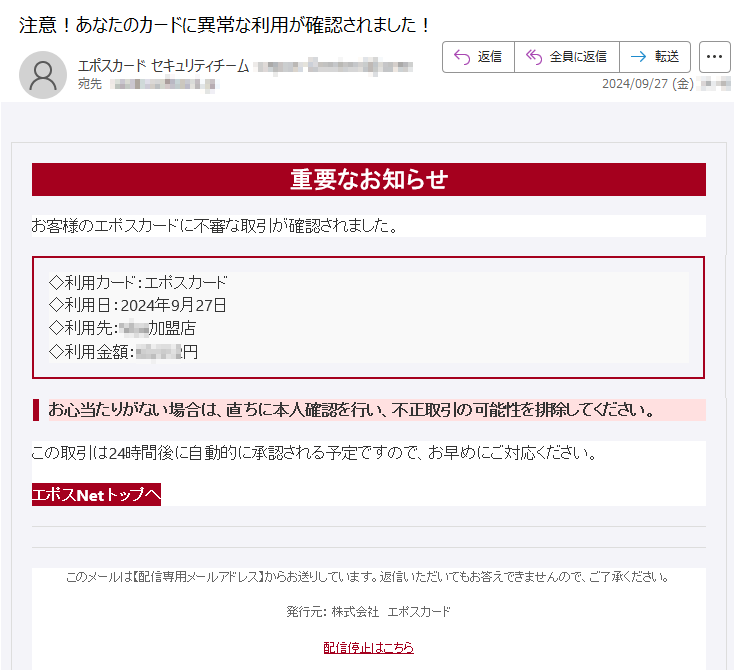This screenshot has height=670, width=734.
Task: Click the 利用金額 amount line
Action: tap(124, 350)
